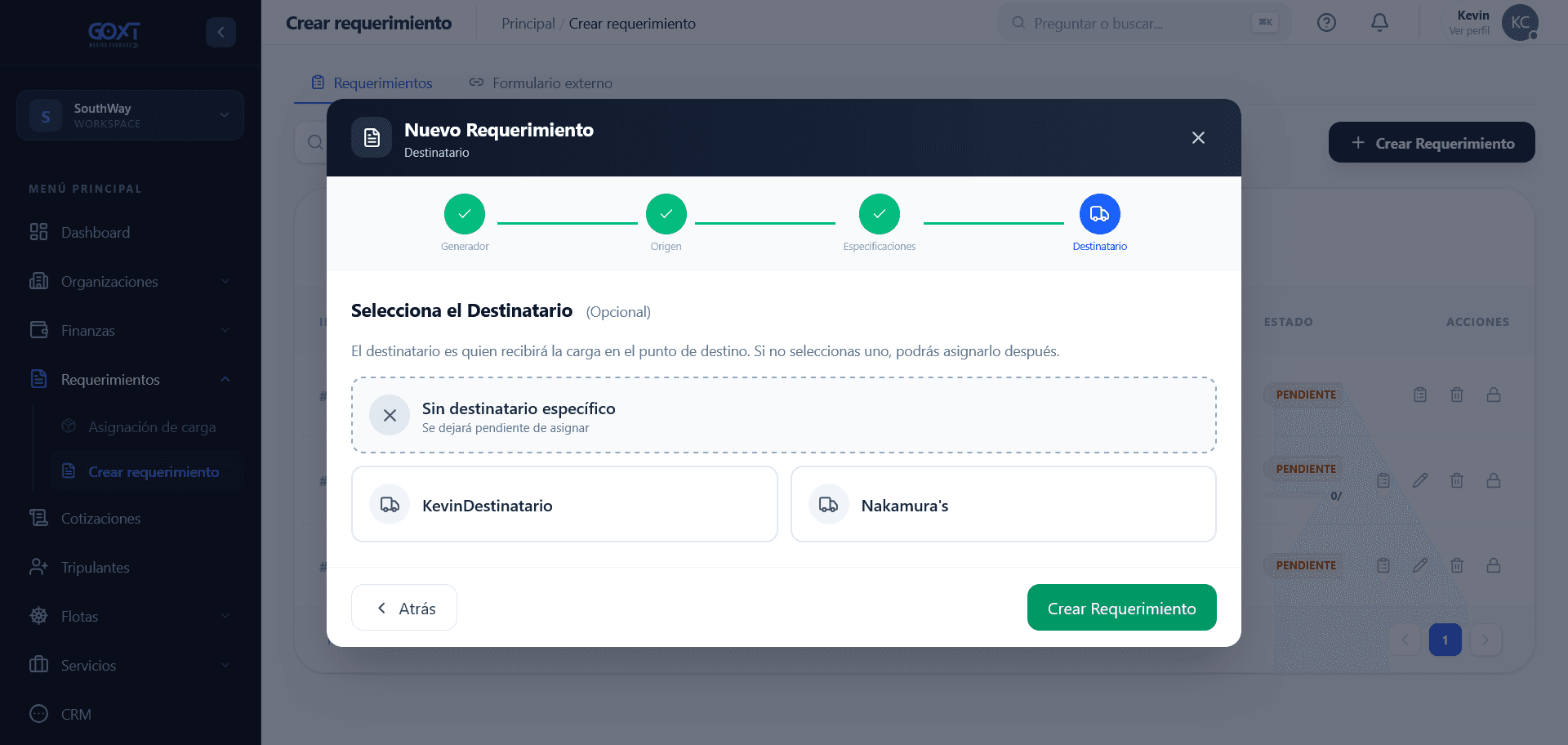Jump to the Origen step circle
The height and width of the screenshot is (745, 1568).
click(x=666, y=214)
